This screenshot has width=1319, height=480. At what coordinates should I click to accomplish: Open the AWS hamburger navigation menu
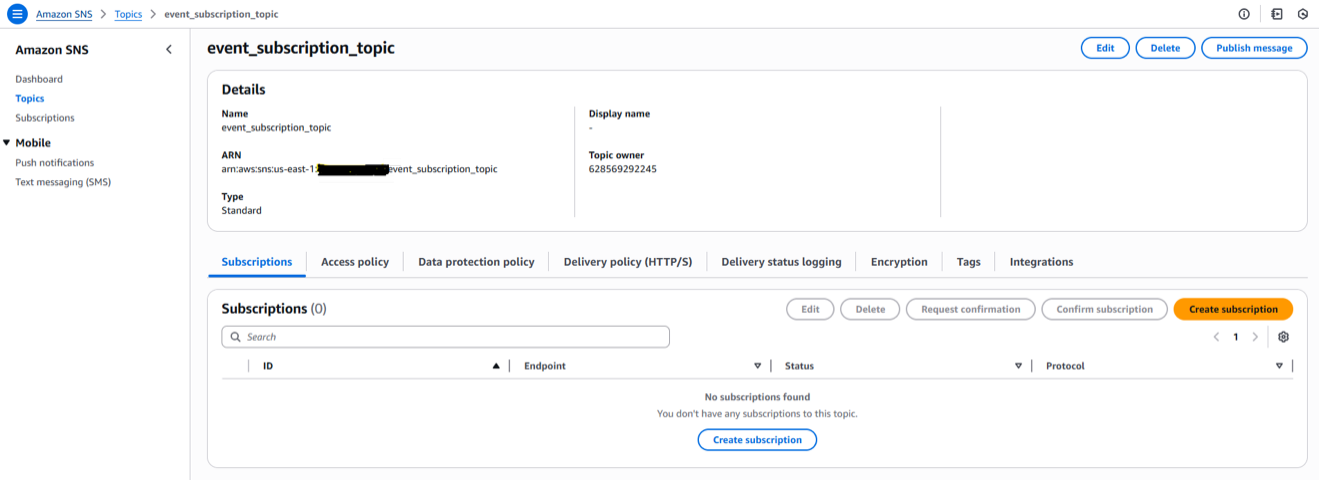point(17,14)
